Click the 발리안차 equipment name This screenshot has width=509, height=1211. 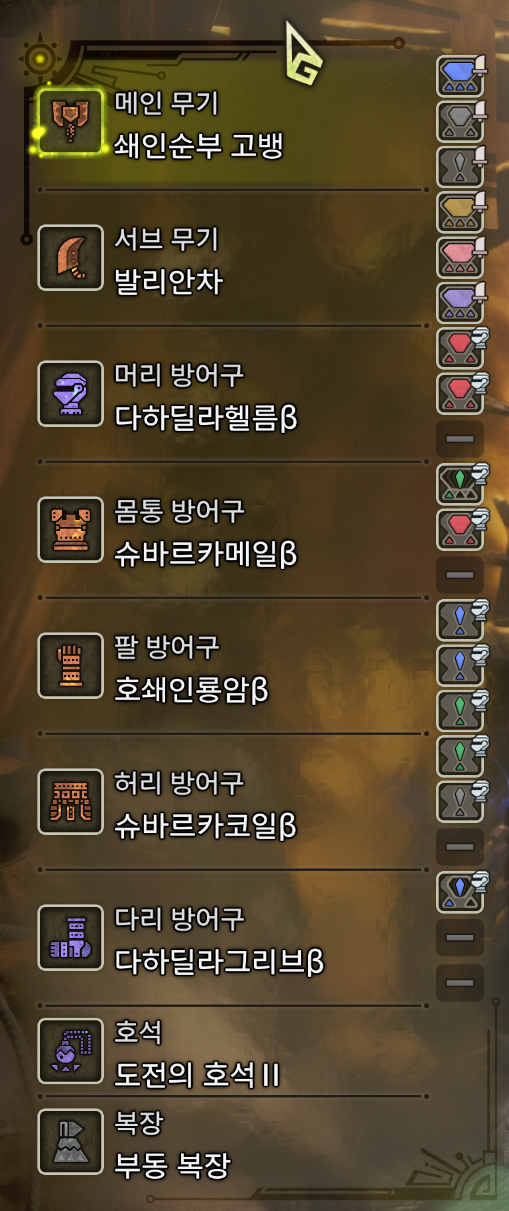point(169,282)
